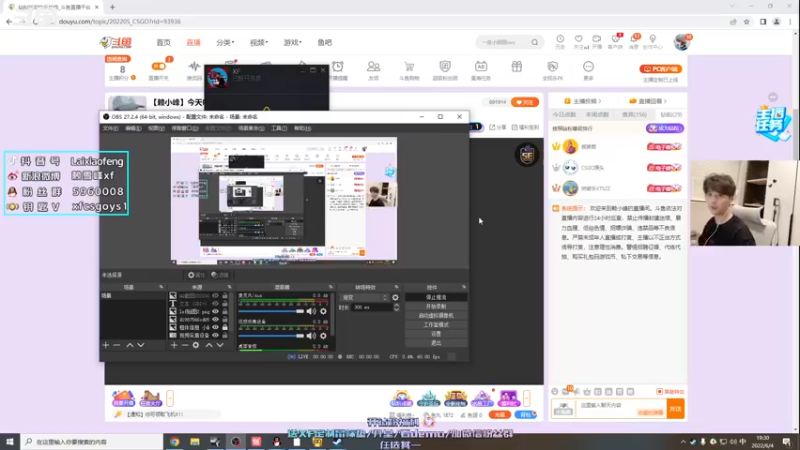Toggle visibility eye of video capture device source
Image resolution: width=800 pixels, height=450 pixels.
pos(215,336)
